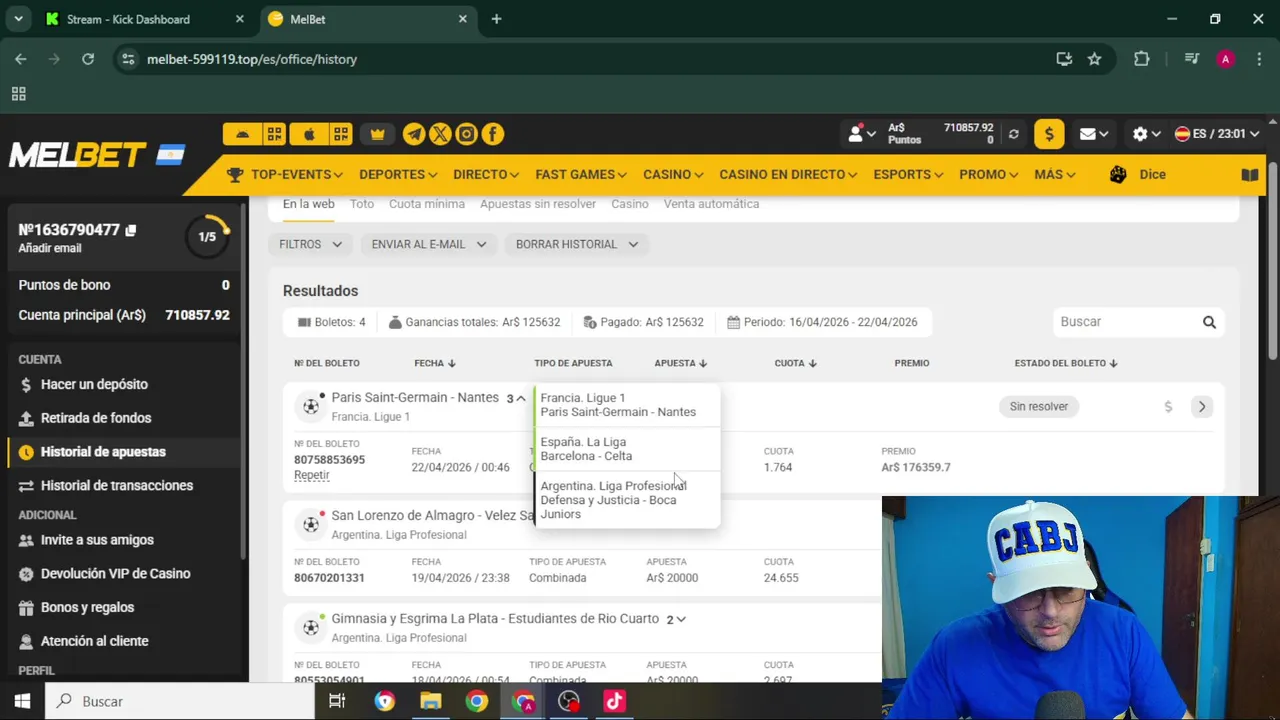Image resolution: width=1280 pixels, height=720 pixels.
Task: Click the open book icon in navigation bar
Action: [1250, 174]
